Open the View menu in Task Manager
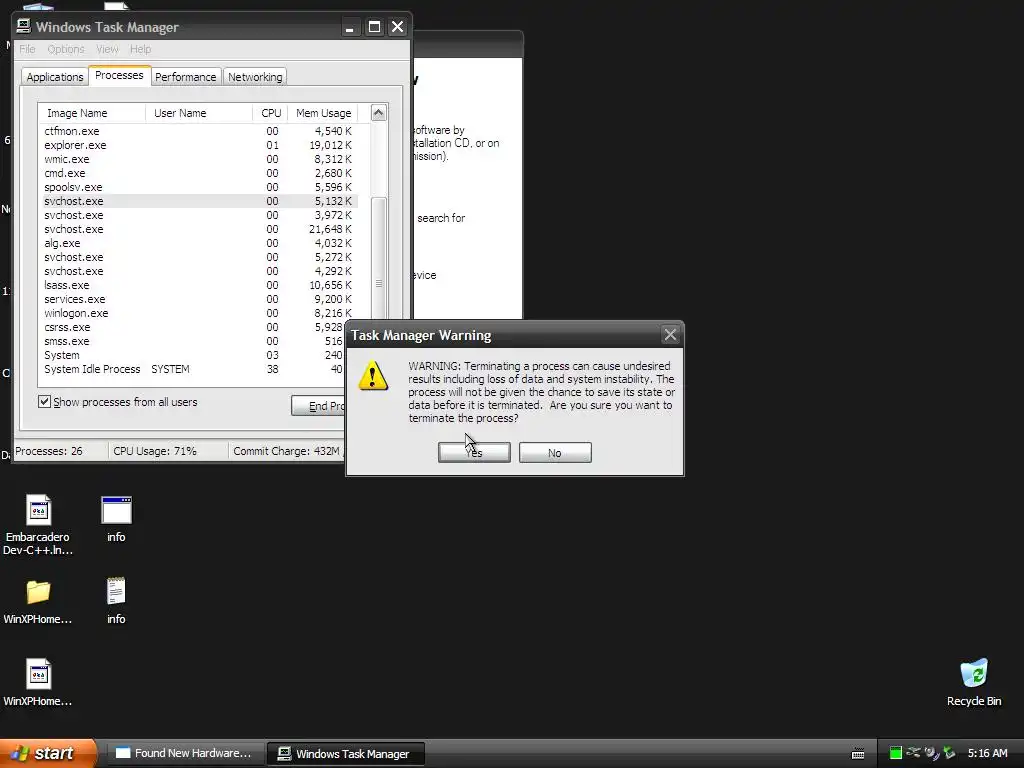This screenshot has height=768, width=1024. [x=107, y=49]
